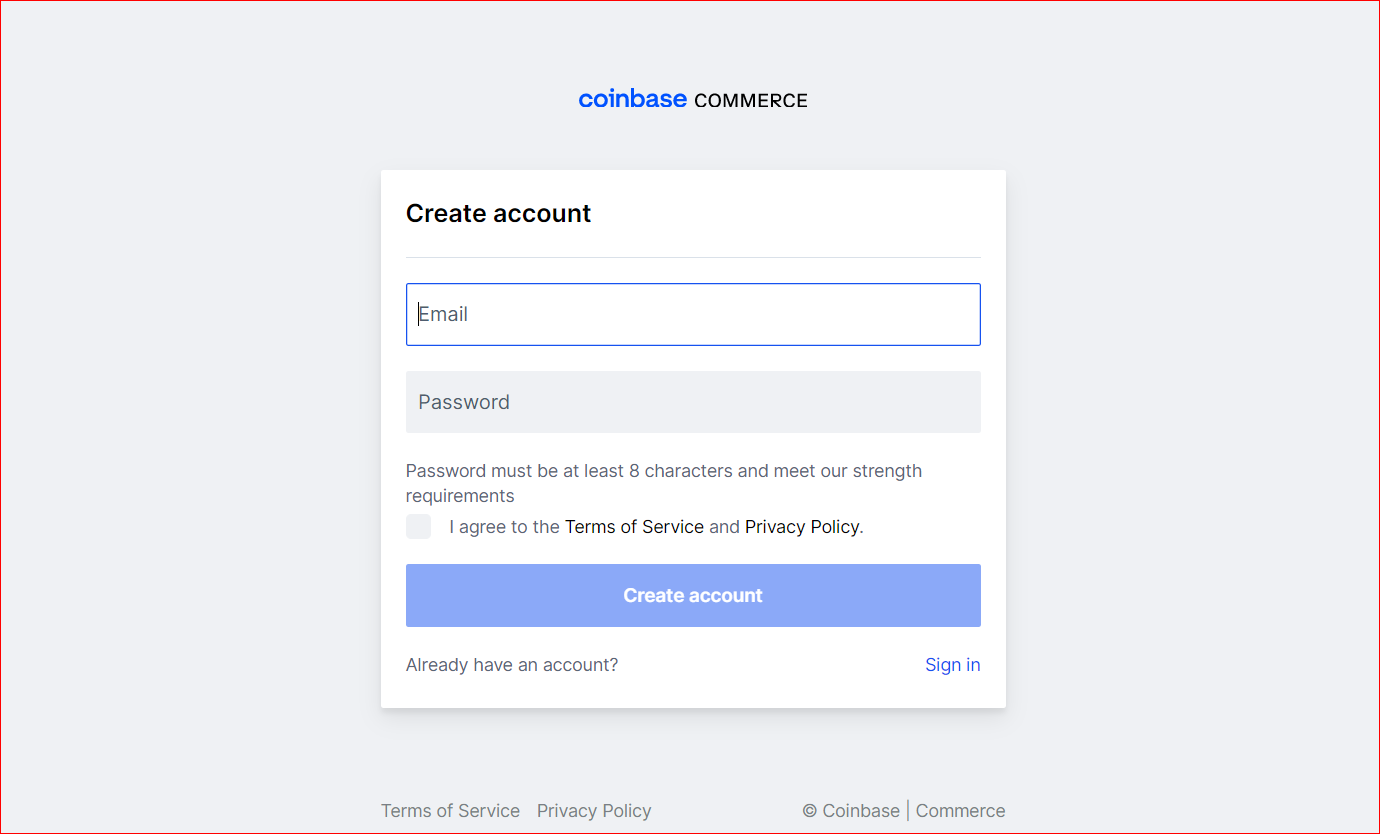Click the divider line under the heading
Image resolution: width=1380 pixels, height=834 pixels.
(693, 257)
